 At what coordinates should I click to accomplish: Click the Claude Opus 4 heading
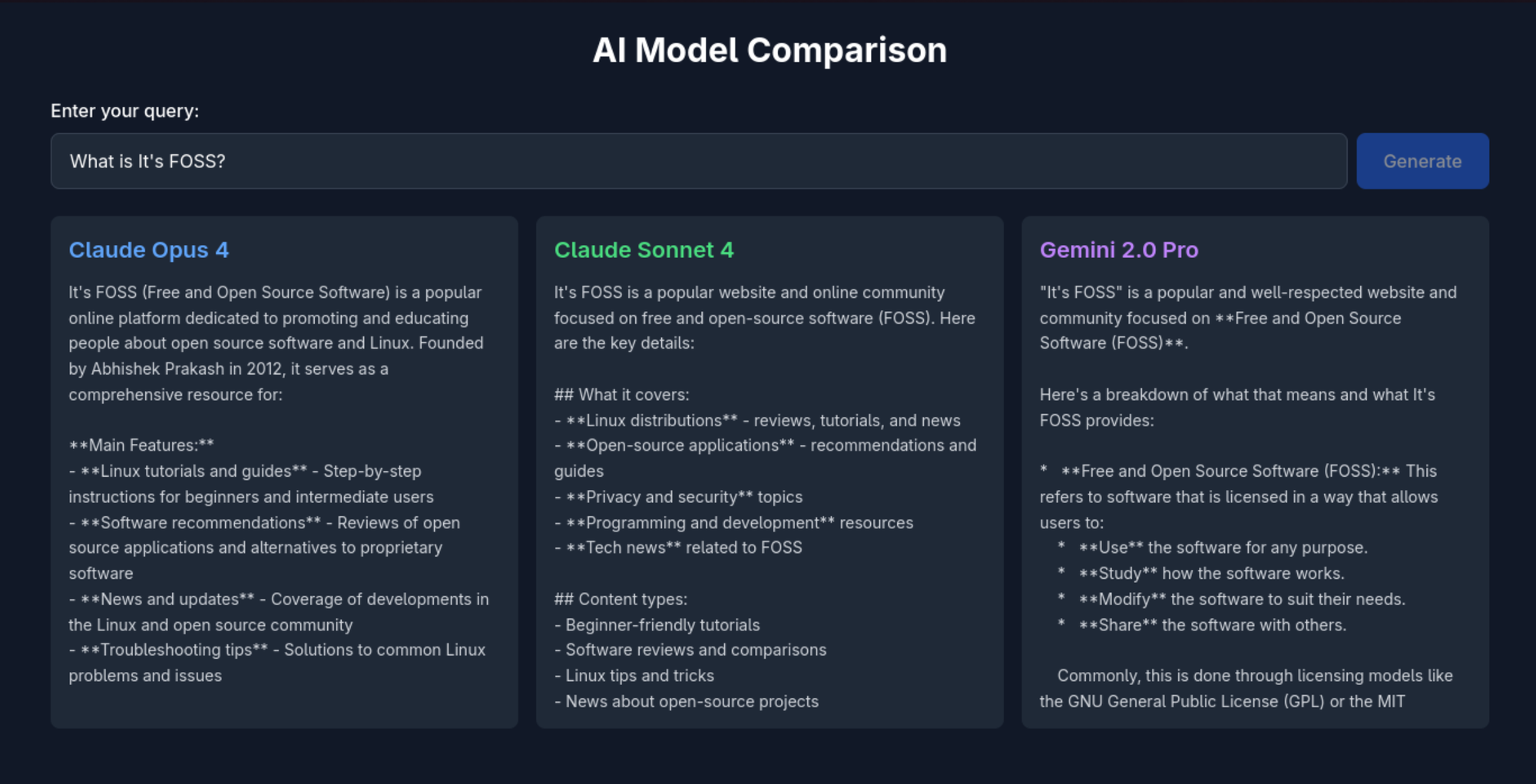coord(148,250)
